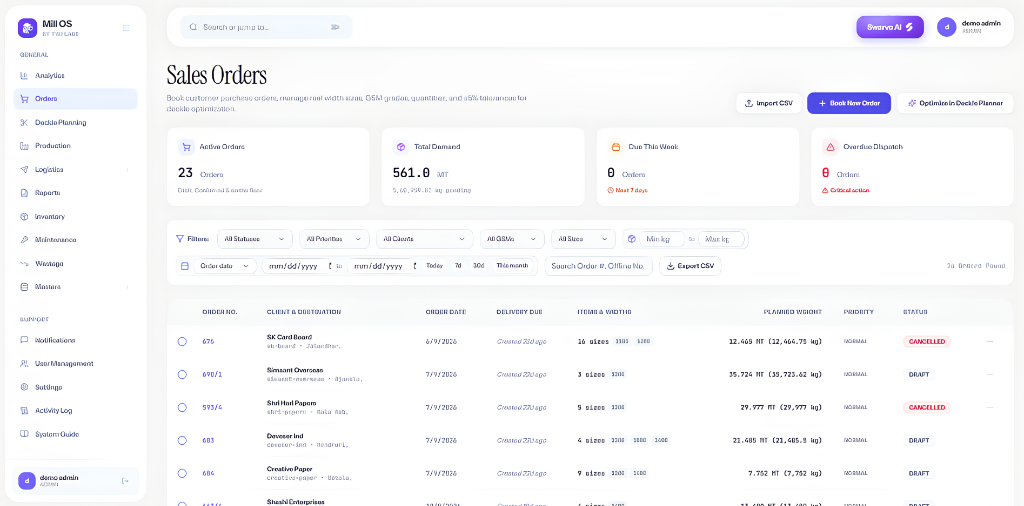This screenshot has width=1024, height=506.
Task: Open more actions for Shri Hari Papers row
Action: click(x=990, y=407)
